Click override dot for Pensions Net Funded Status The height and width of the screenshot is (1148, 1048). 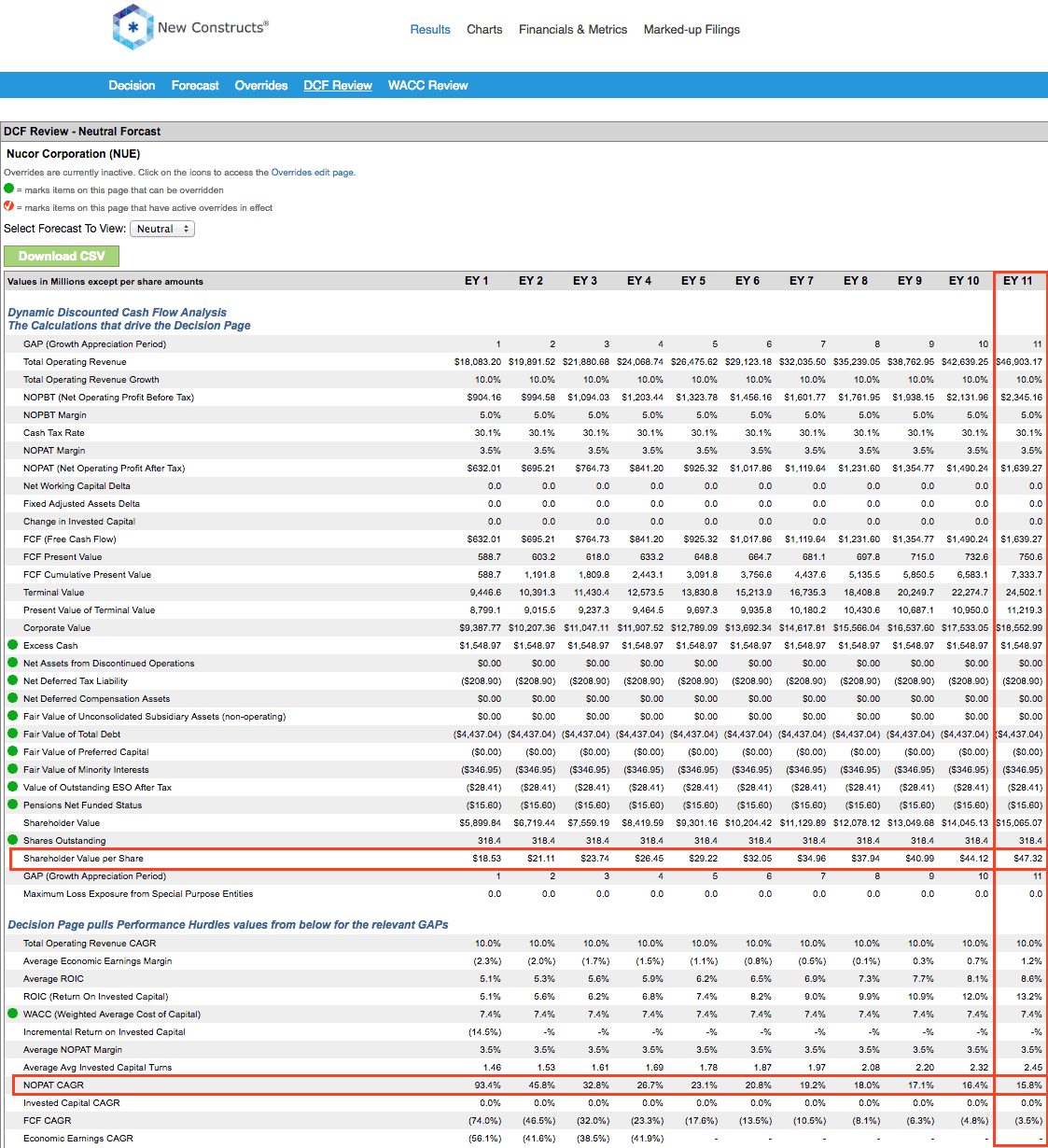(x=13, y=805)
